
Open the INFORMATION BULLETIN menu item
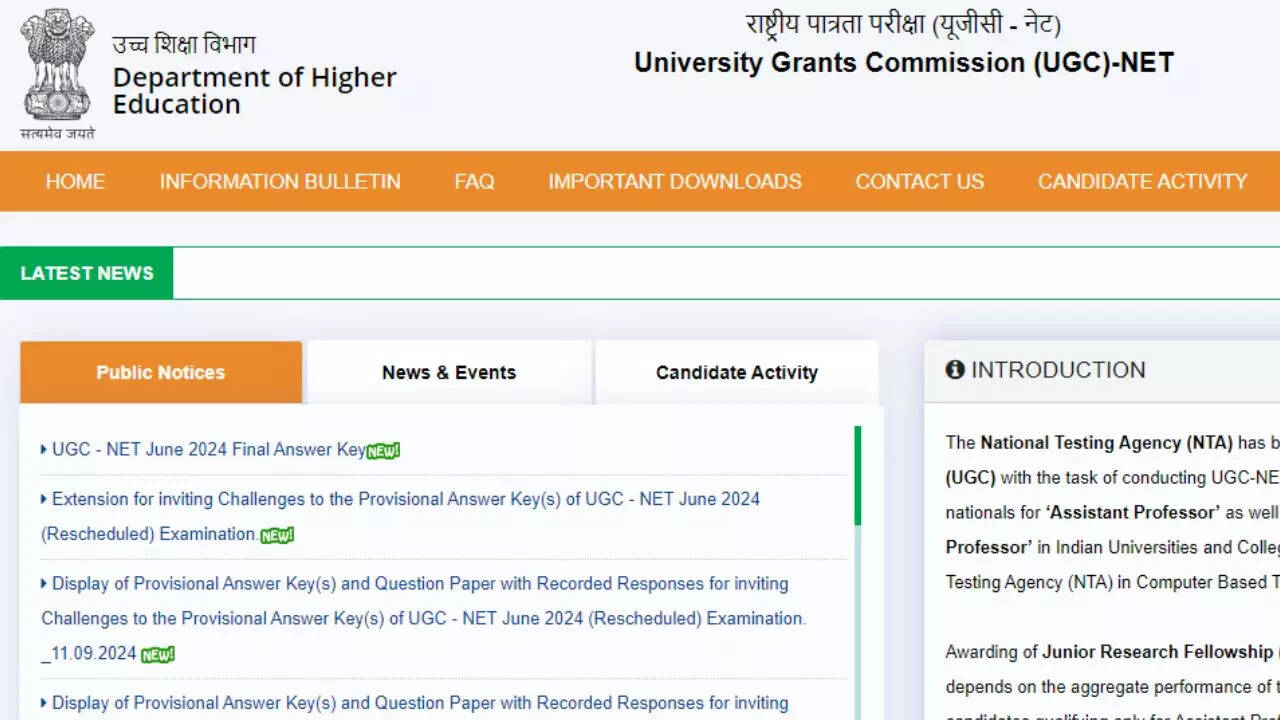coord(280,181)
